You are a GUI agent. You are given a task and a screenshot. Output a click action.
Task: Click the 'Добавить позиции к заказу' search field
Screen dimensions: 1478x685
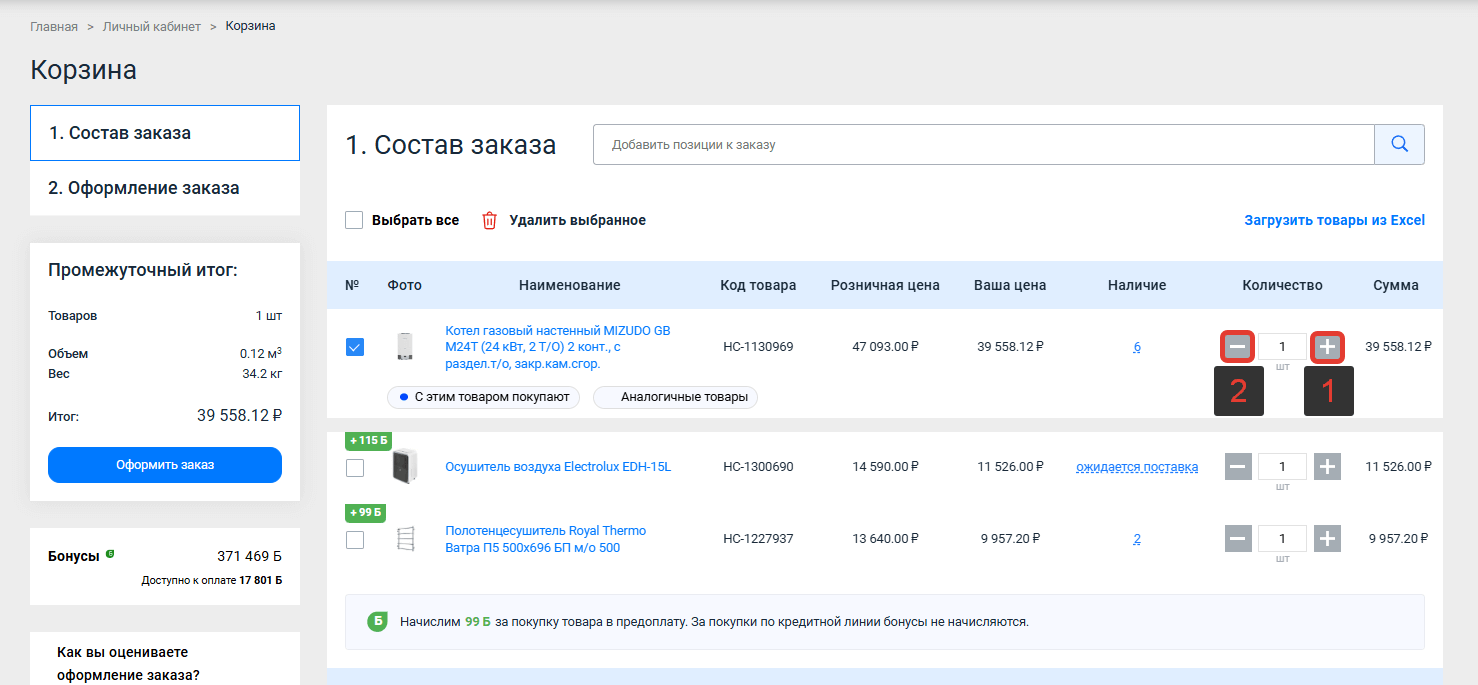tap(983, 145)
